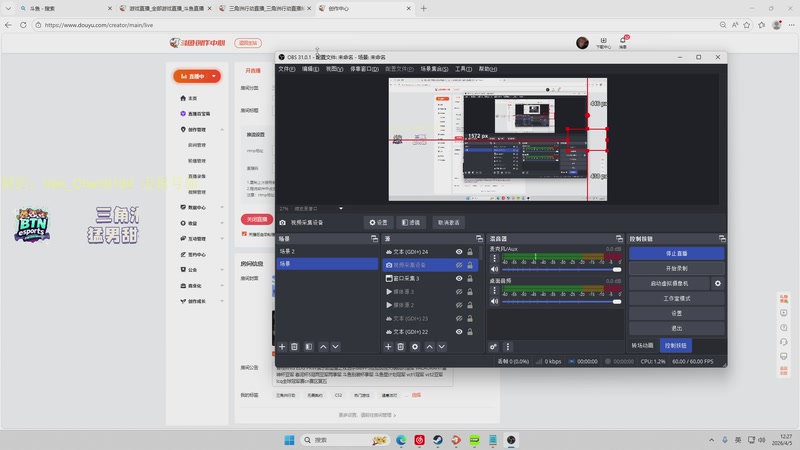Click the OBS icon in the taskbar

tap(511, 440)
